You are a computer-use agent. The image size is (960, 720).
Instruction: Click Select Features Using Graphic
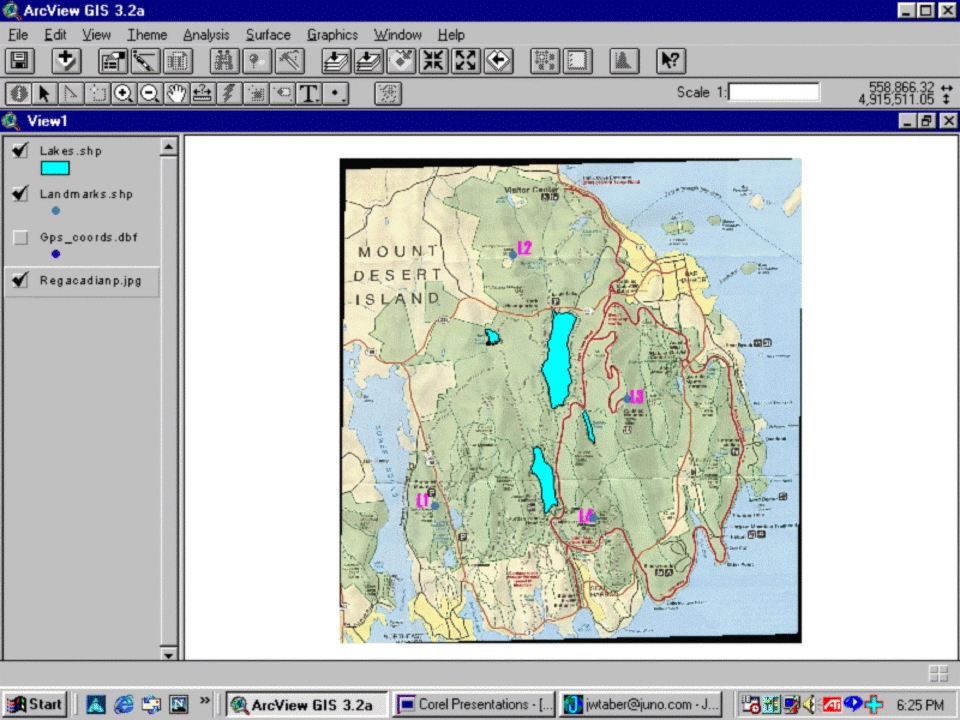point(545,61)
